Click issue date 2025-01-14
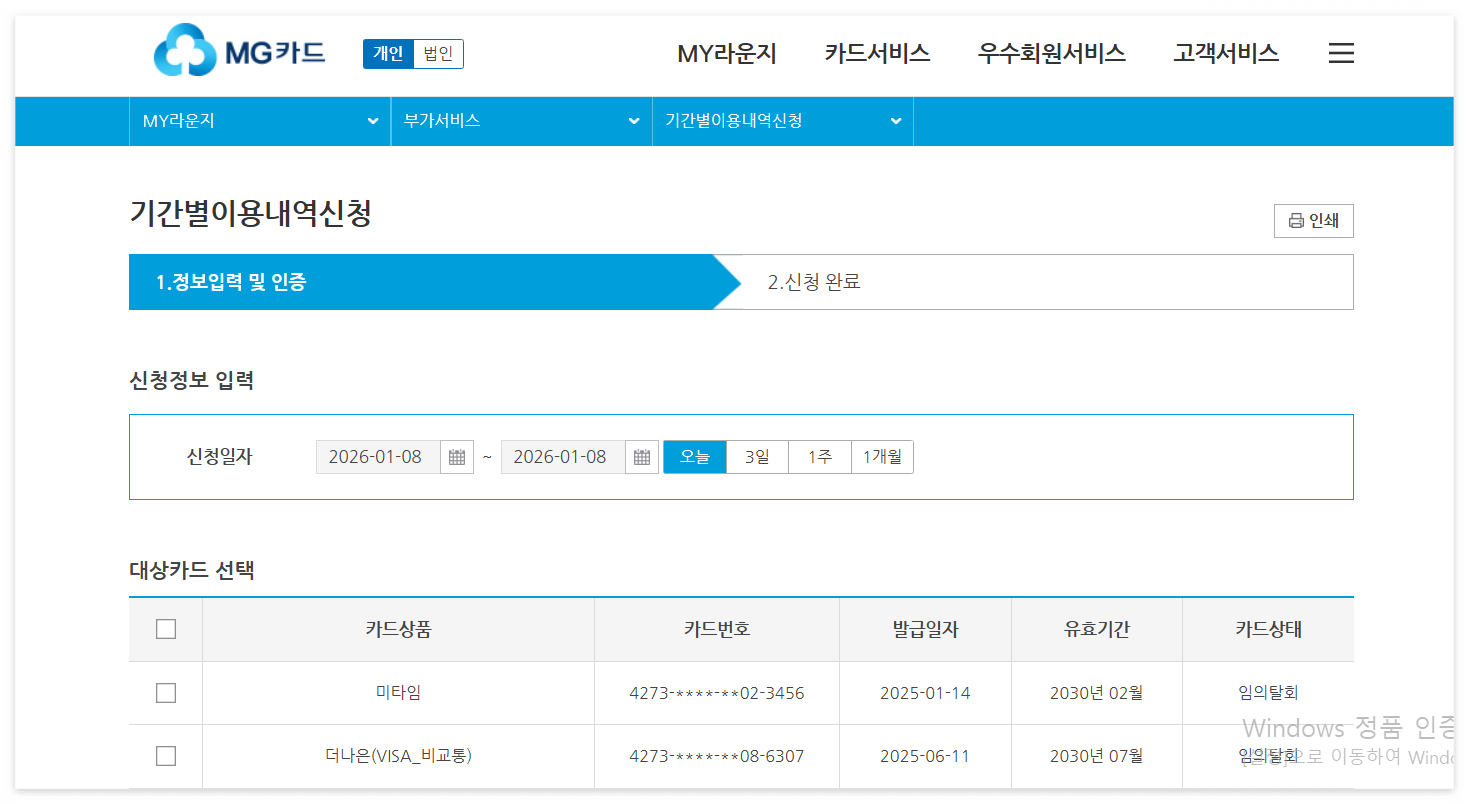This screenshot has width=1469, height=804. click(925, 693)
